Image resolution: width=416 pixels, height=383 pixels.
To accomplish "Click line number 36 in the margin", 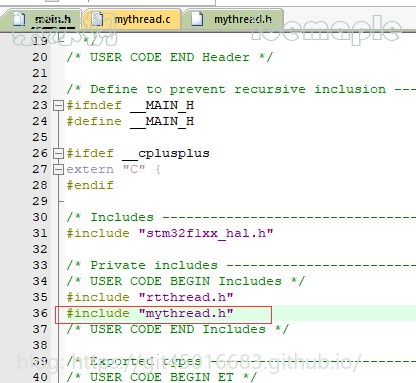I will [x=40, y=313].
